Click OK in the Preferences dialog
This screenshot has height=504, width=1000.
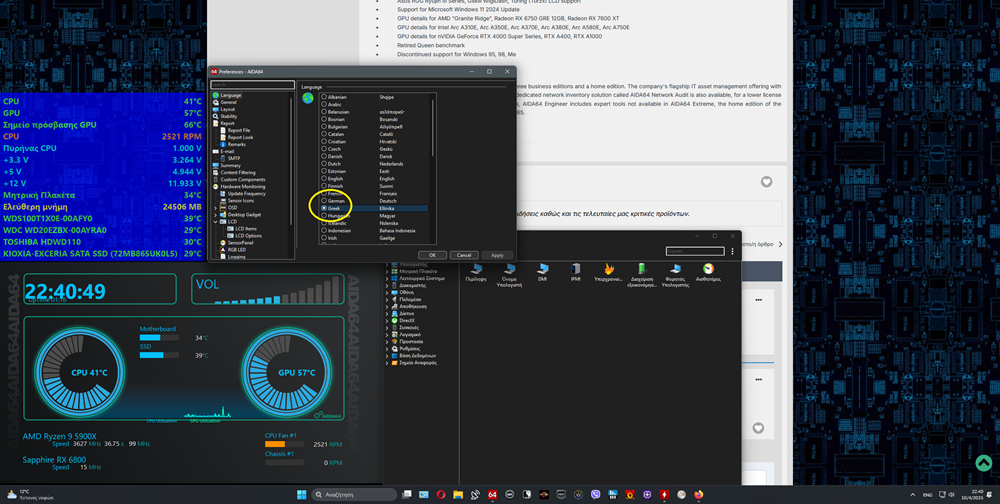(x=432, y=255)
